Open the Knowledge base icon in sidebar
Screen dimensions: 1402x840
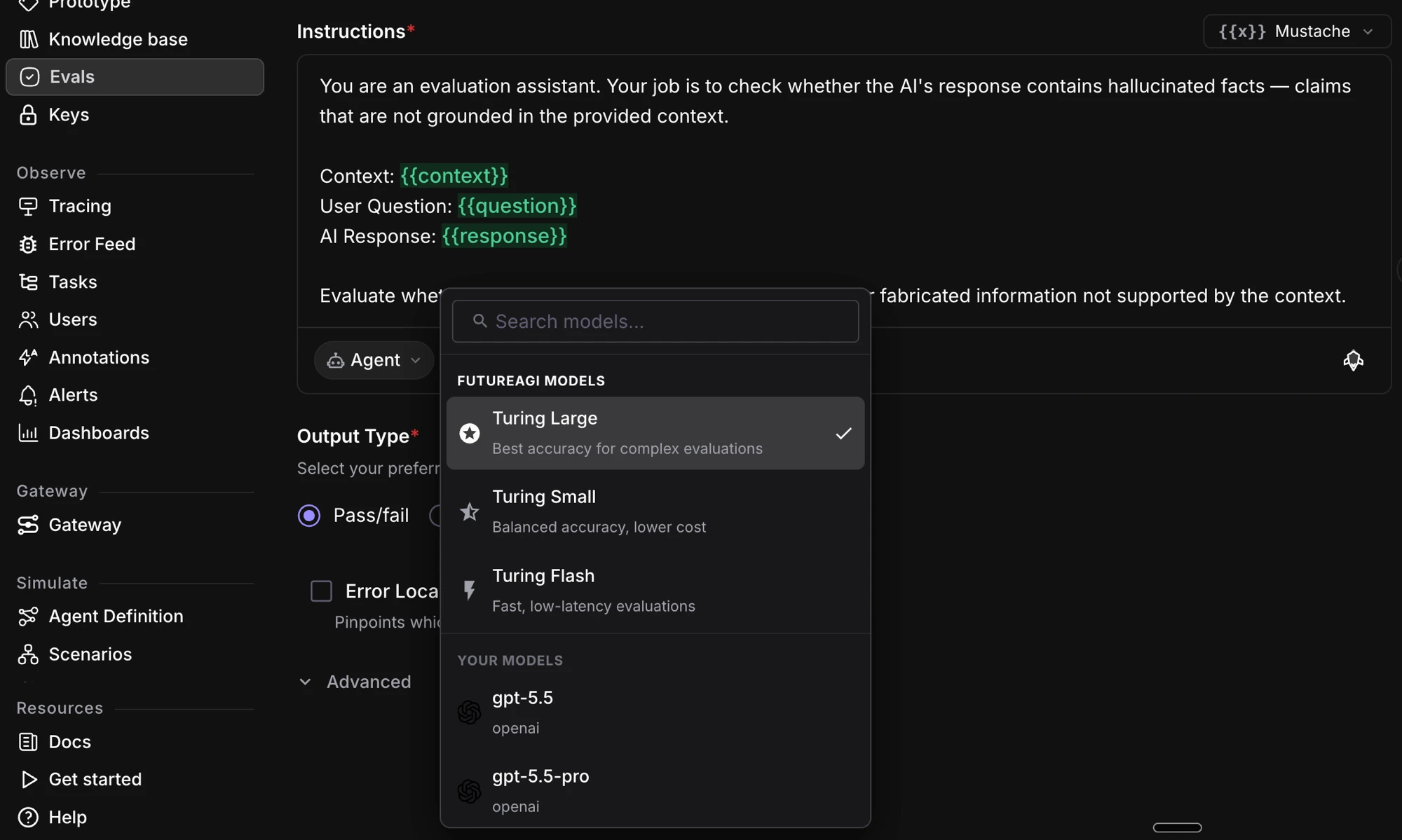pyautogui.click(x=28, y=39)
